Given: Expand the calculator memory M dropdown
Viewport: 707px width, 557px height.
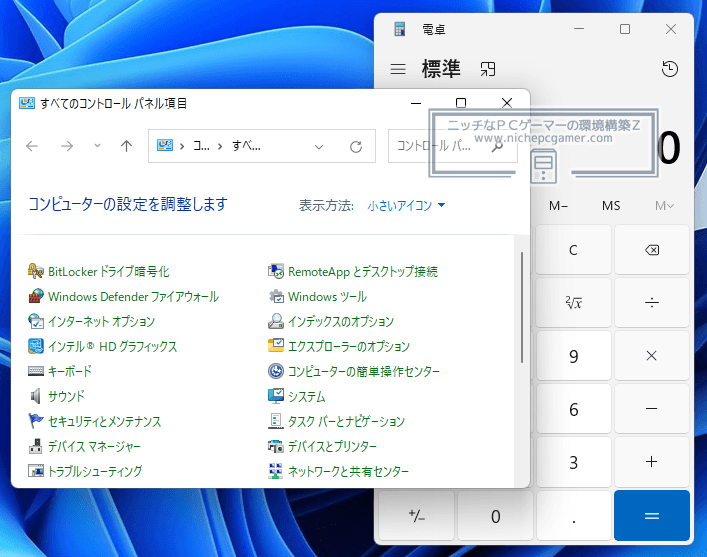Looking at the screenshot, I should [665, 206].
